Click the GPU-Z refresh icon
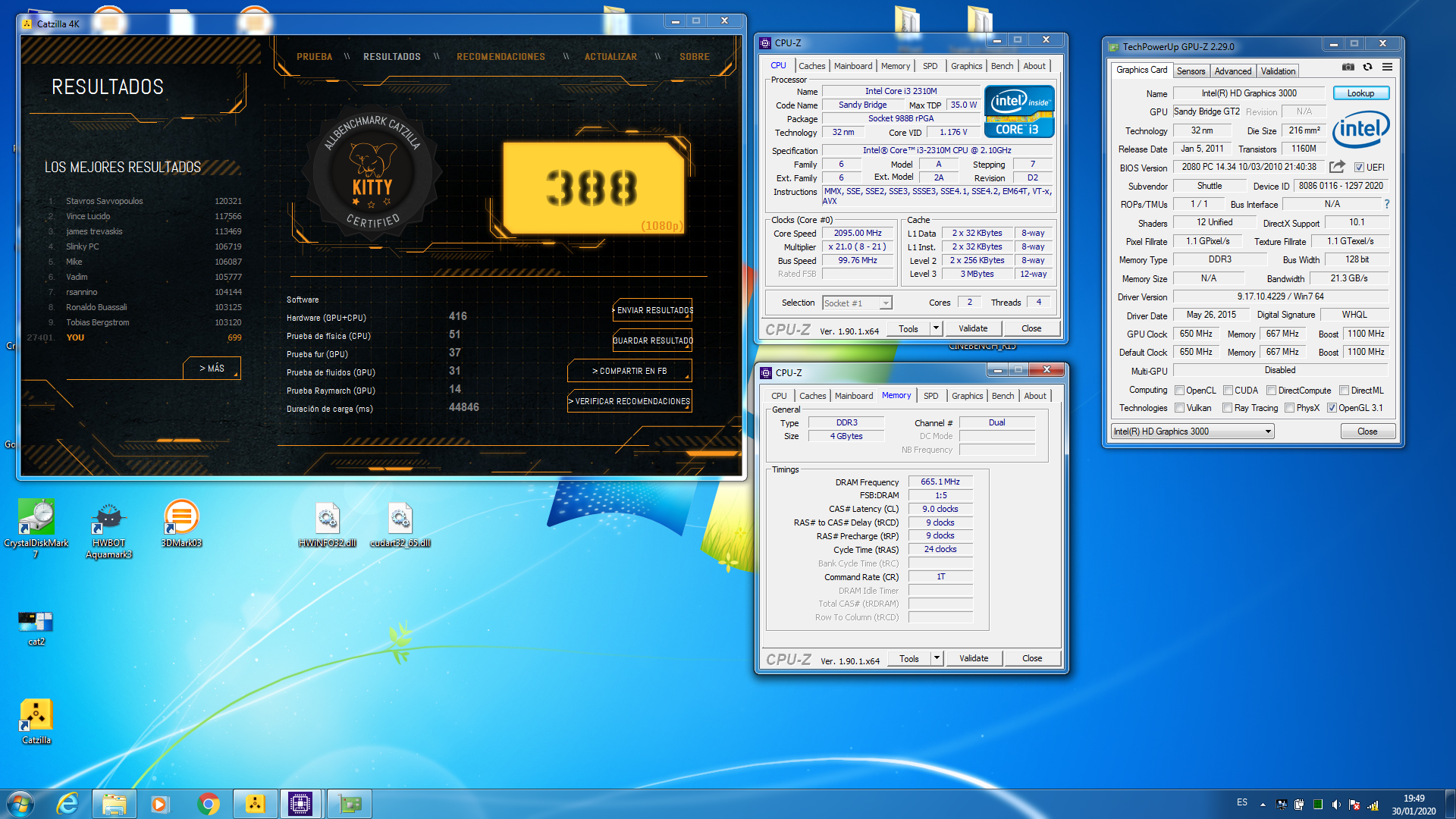Viewport: 1456px width, 819px height. click(x=1367, y=67)
